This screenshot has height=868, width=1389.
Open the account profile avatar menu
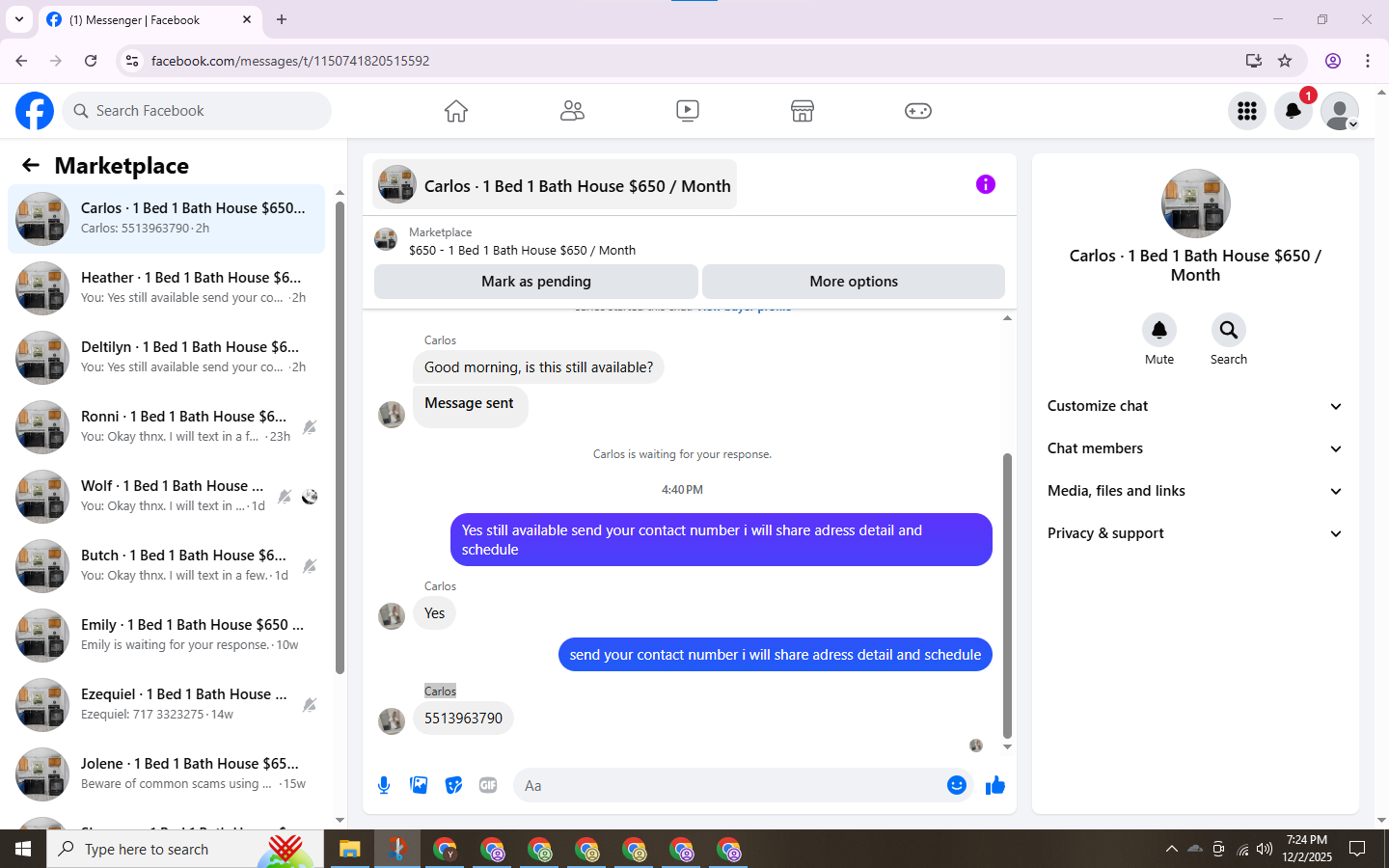(x=1340, y=111)
